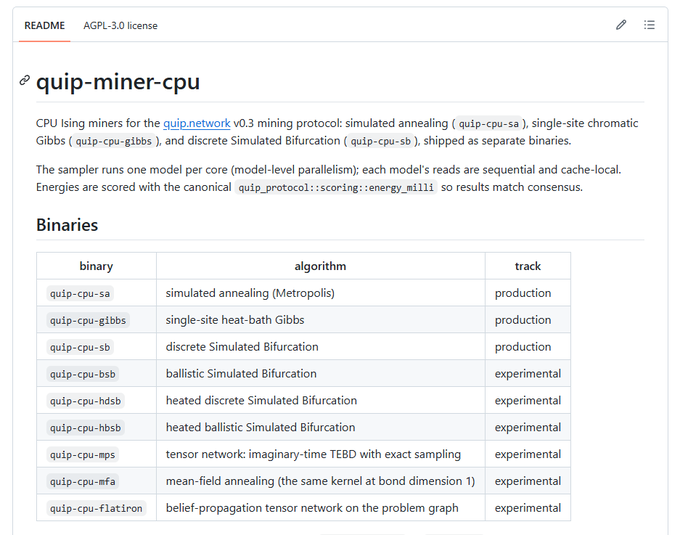Click experimental track for quip-cpu-bsb
The width and height of the screenshot is (680, 535).
[528, 374]
